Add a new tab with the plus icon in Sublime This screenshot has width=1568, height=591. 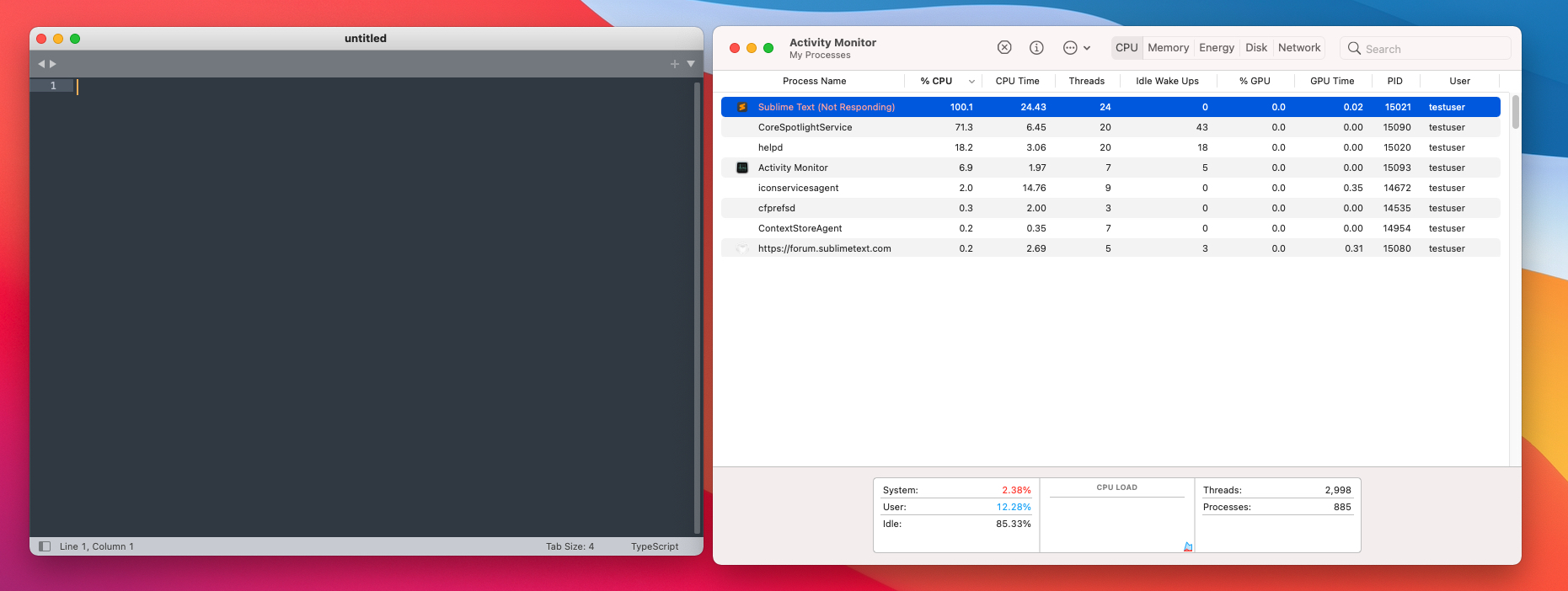(674, 64)
